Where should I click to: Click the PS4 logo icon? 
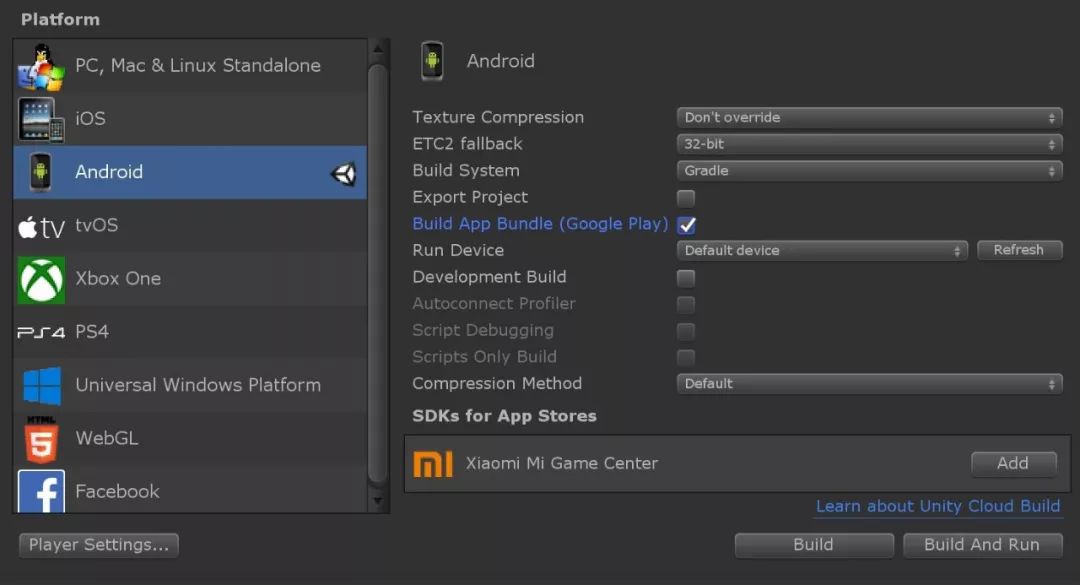41,333
